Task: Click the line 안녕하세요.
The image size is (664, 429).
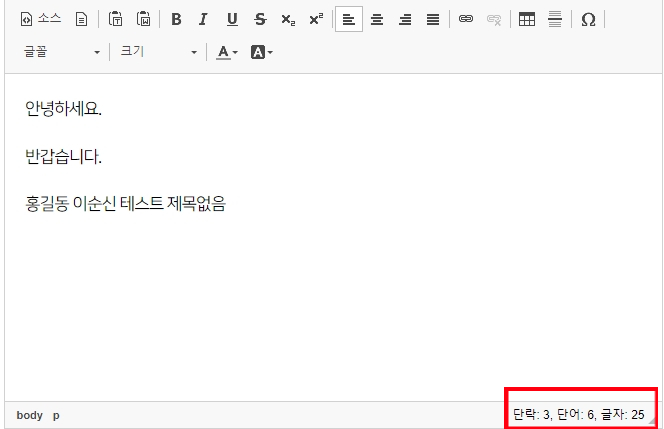Action: [64, 109]
